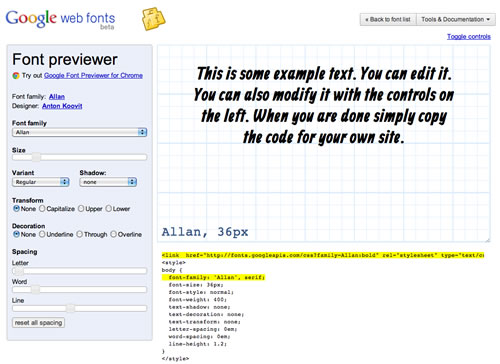This screenshot has width=500, height=364.
Task: Adjust the Size slider handle
Action: pos(36,157)
